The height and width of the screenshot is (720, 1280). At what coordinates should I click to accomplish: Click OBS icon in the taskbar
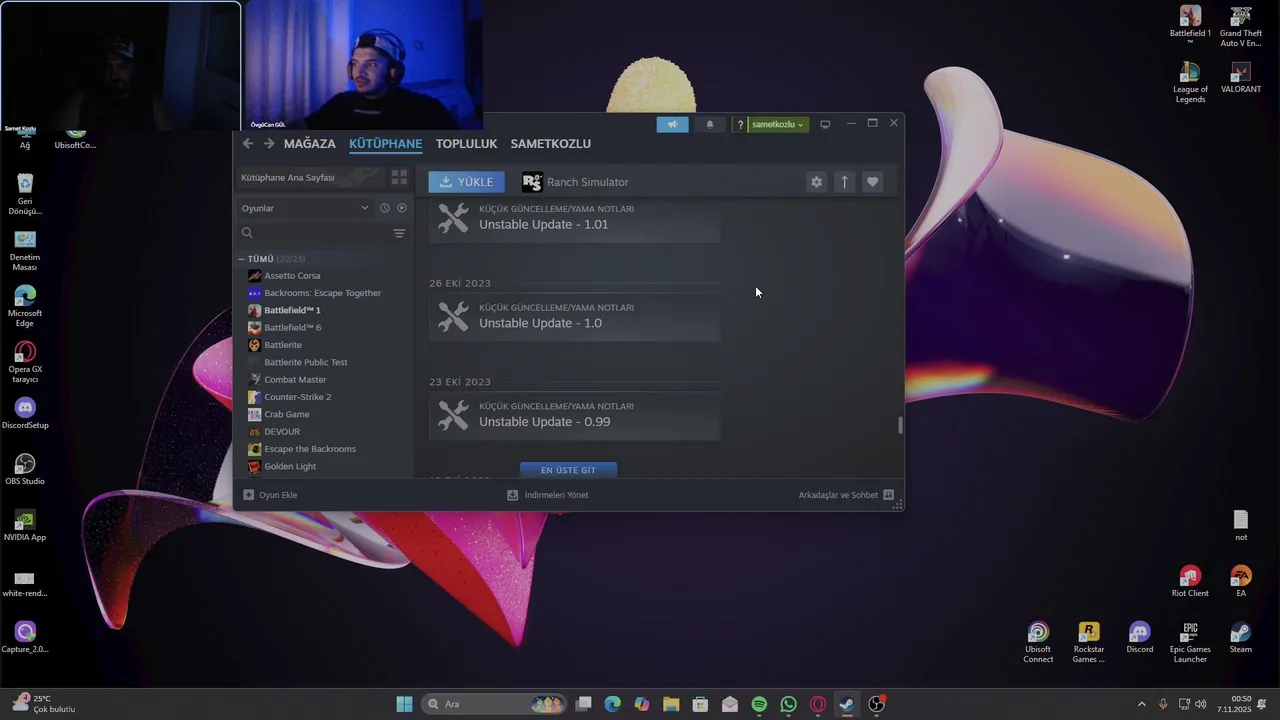point(877,704)
